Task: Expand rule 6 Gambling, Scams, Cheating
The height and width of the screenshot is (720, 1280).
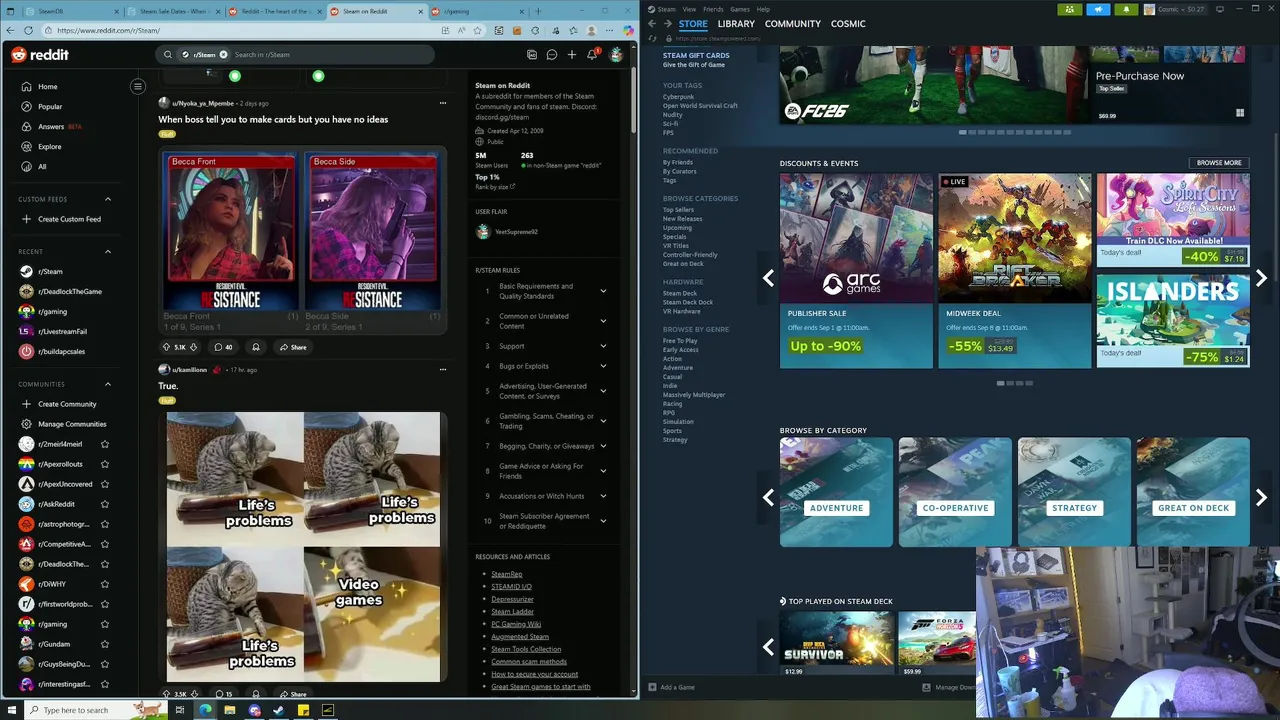Action: click(x=603, y=421)
